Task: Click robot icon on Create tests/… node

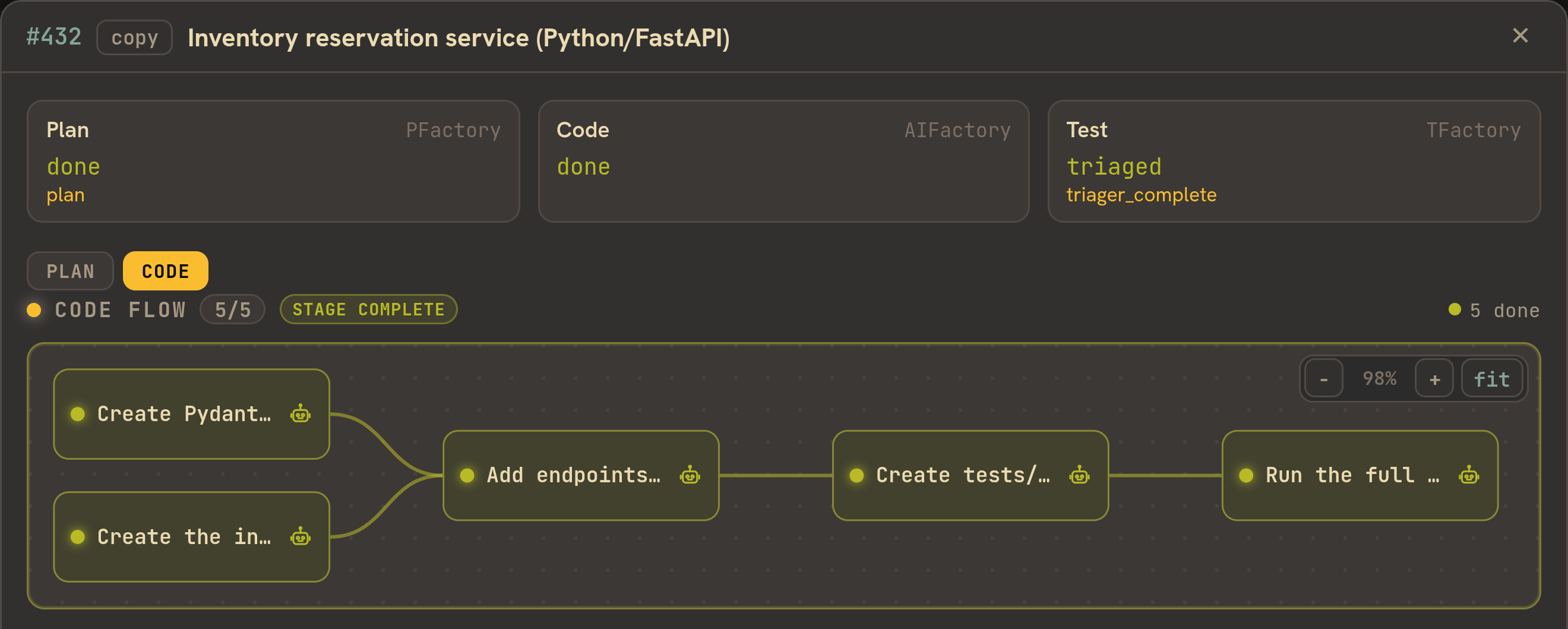Action: (x=1079, y=475)
